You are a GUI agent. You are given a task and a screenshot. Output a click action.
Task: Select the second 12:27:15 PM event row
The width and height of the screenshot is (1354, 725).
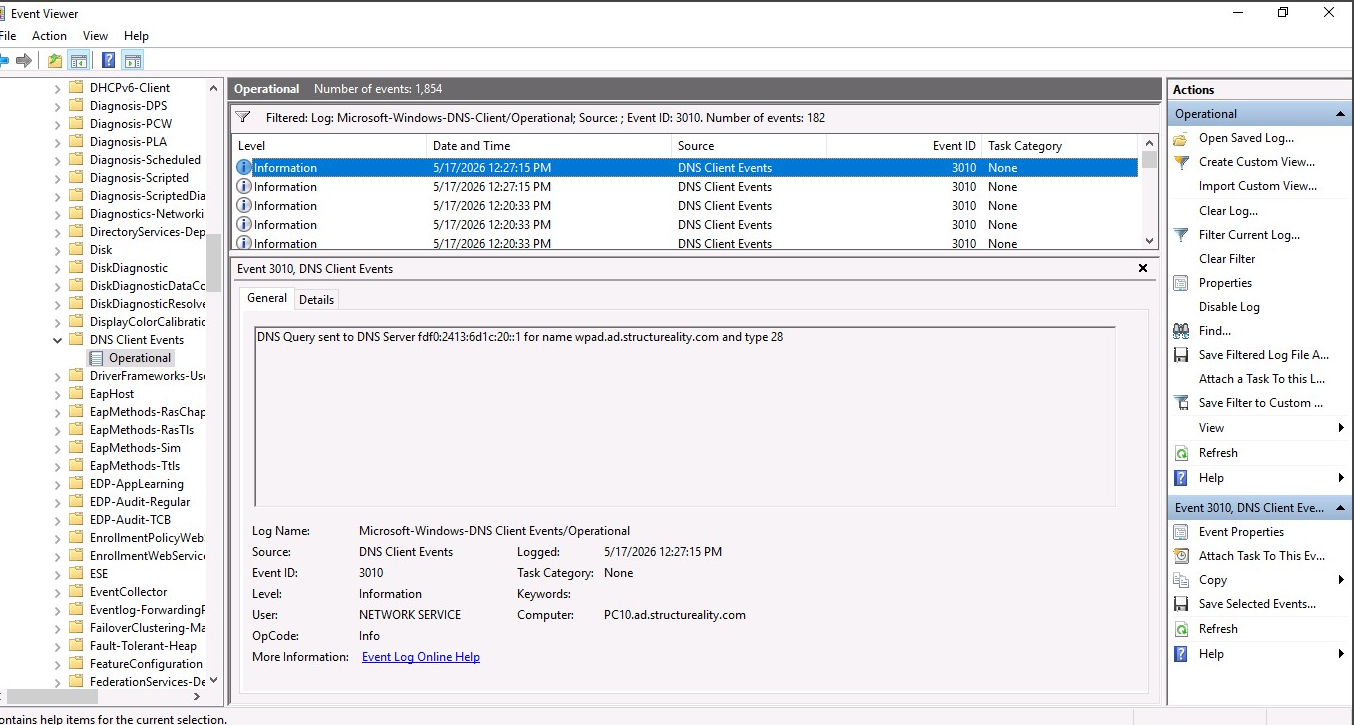pyautogui.click(x=685, y=187)
